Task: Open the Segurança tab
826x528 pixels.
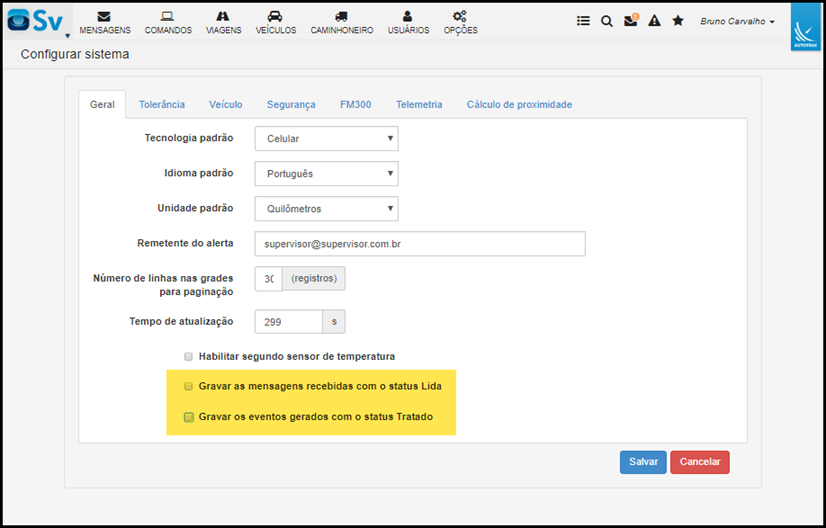Action: pyautogui.click(x=291, y=104)
